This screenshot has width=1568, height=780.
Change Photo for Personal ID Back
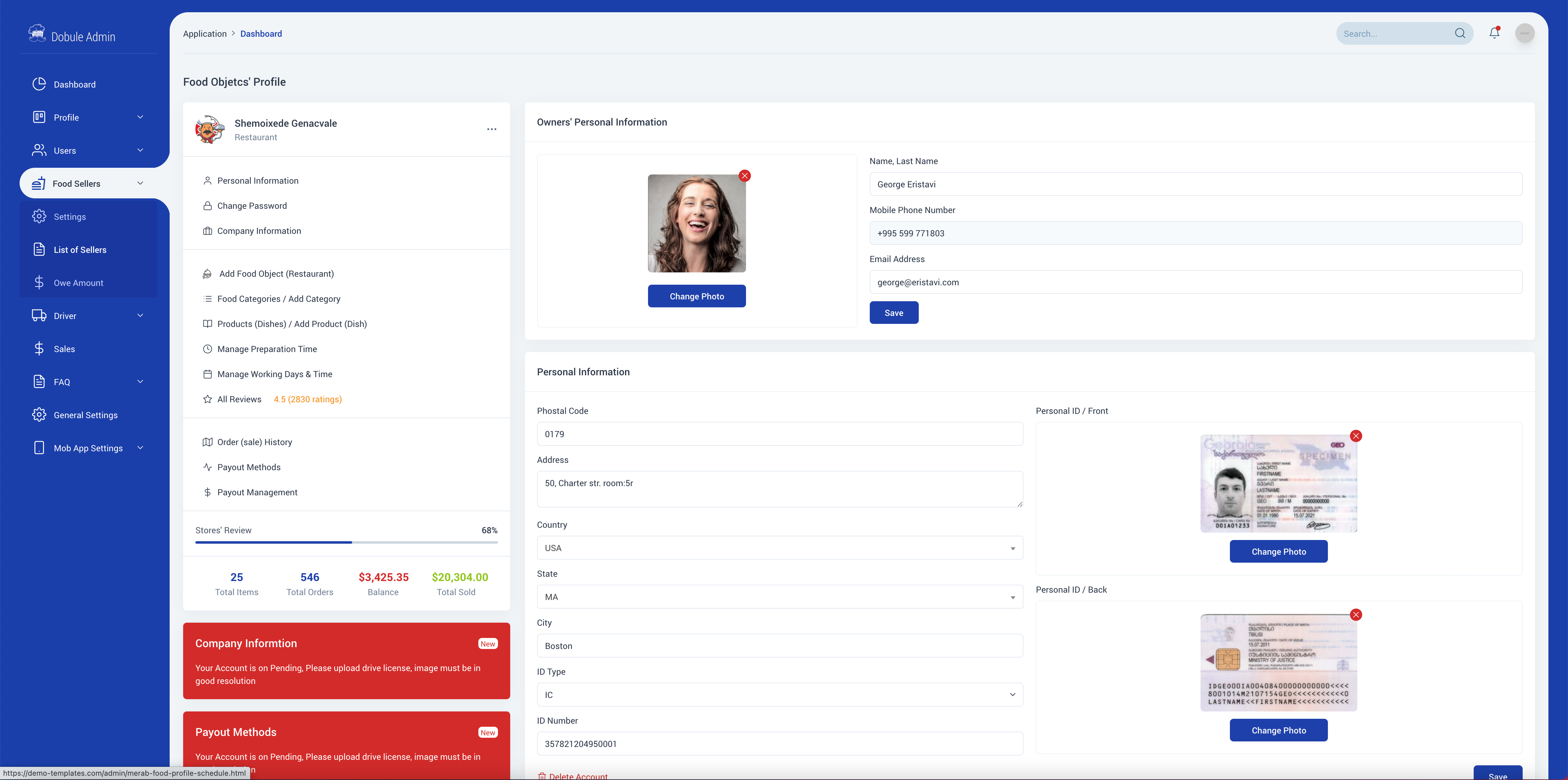1278,730
